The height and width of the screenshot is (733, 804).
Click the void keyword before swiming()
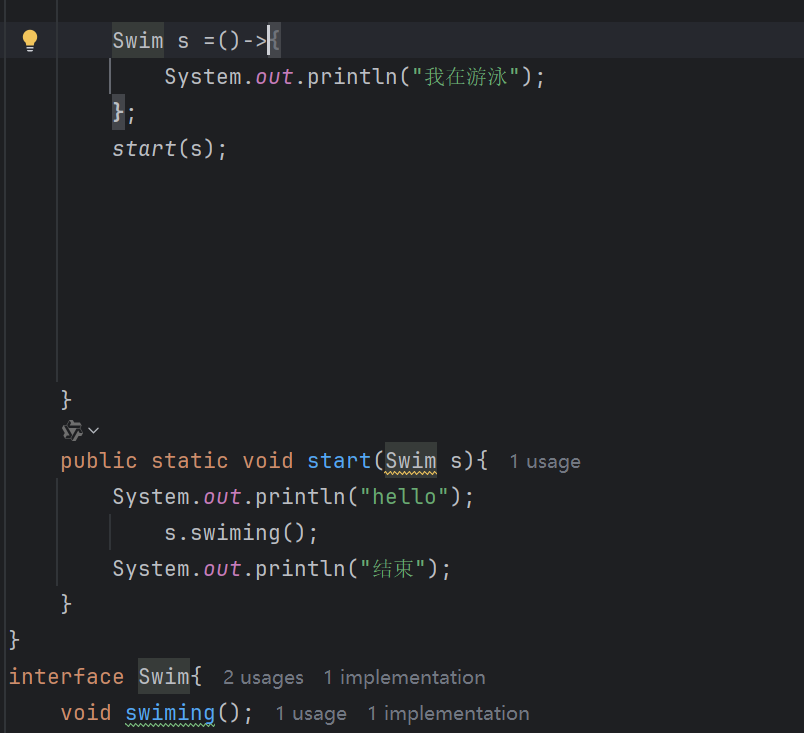[86, 712]
